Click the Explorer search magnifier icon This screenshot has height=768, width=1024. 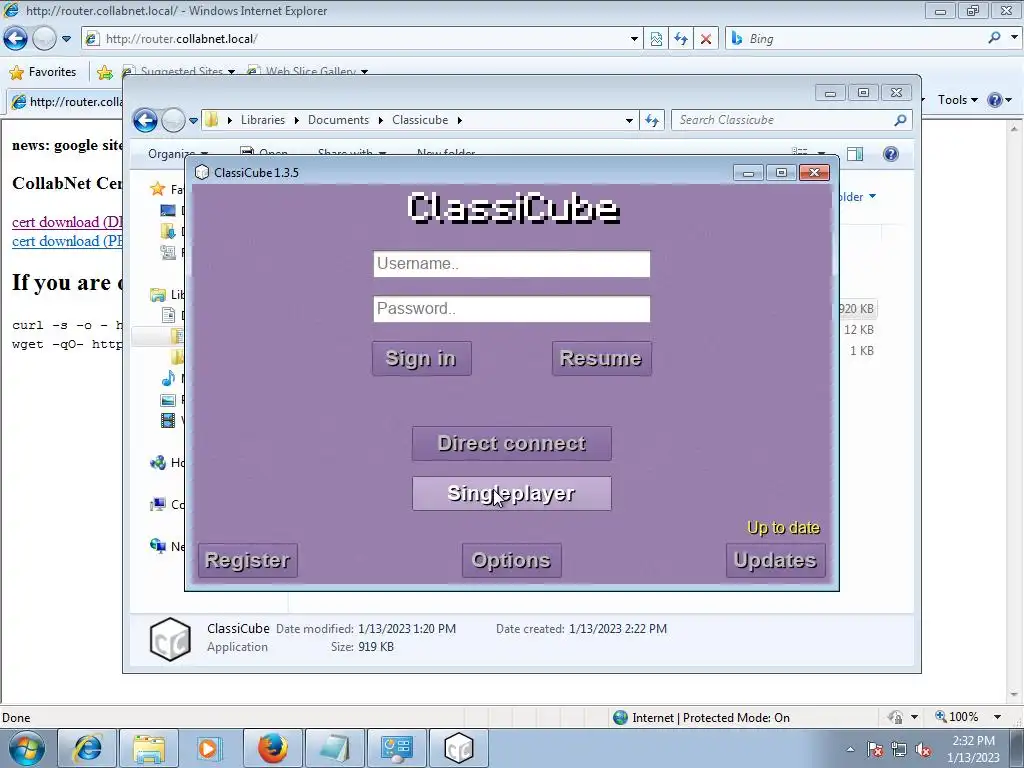point(901,120)
